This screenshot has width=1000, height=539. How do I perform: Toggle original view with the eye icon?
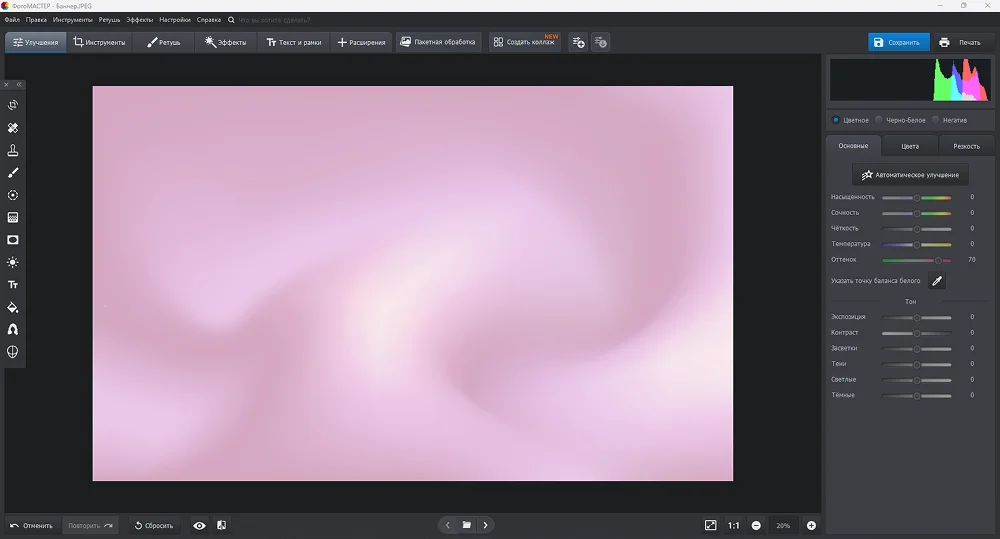pyautogui.click(x=199, y=525)
